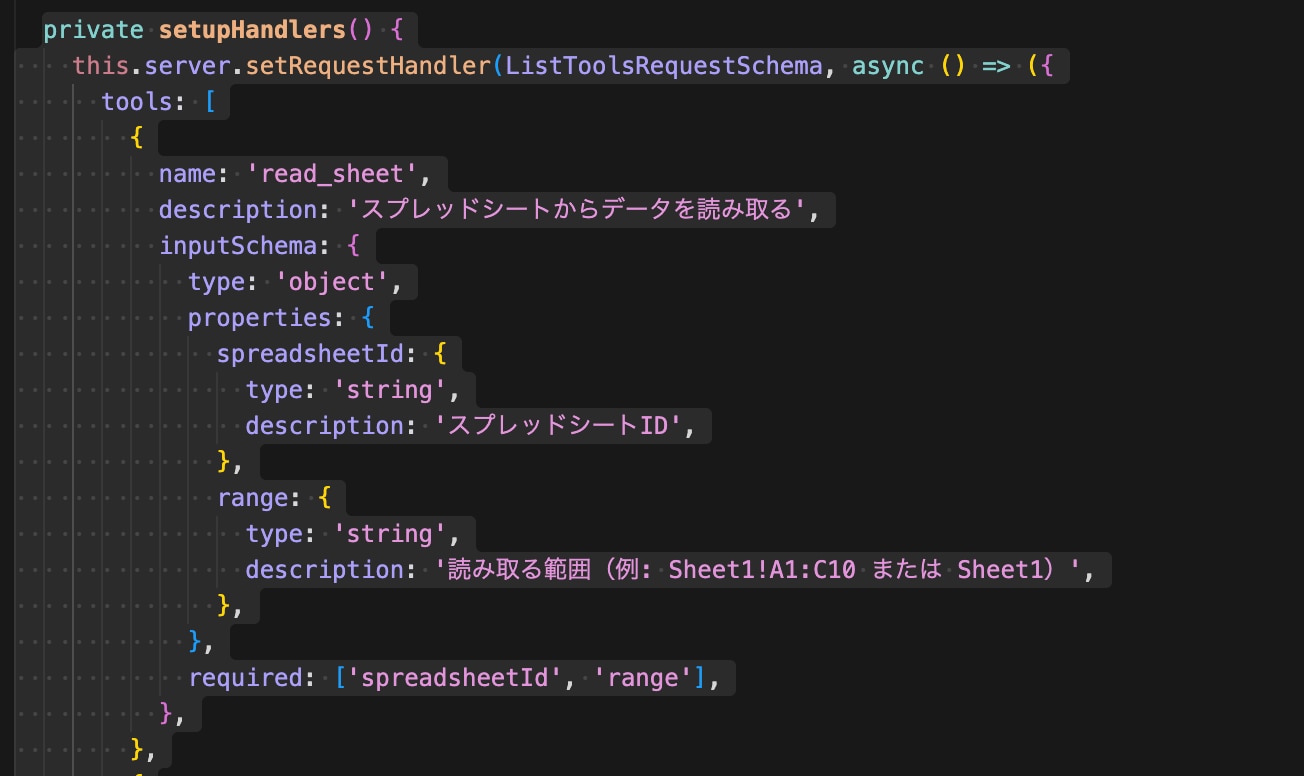Click the required property key
Screen dimensions: 1304x776
(245, 678)
